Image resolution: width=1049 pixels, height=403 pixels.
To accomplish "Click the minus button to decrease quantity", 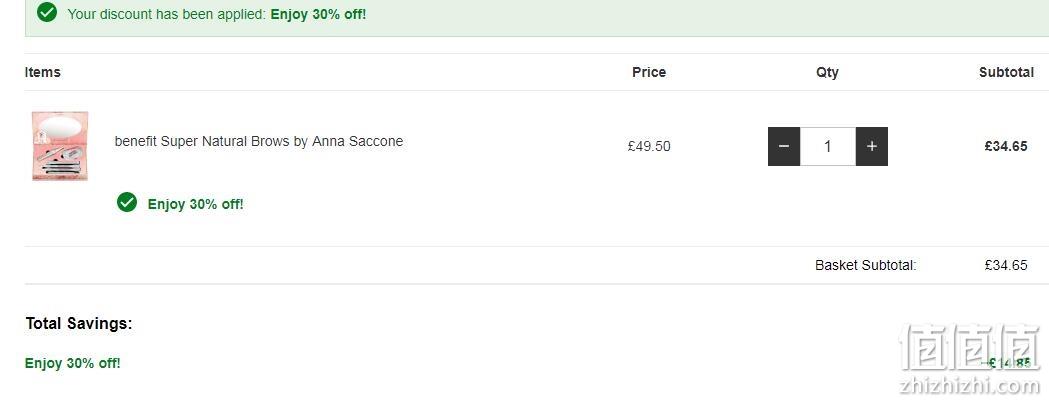I will point(784,147).
